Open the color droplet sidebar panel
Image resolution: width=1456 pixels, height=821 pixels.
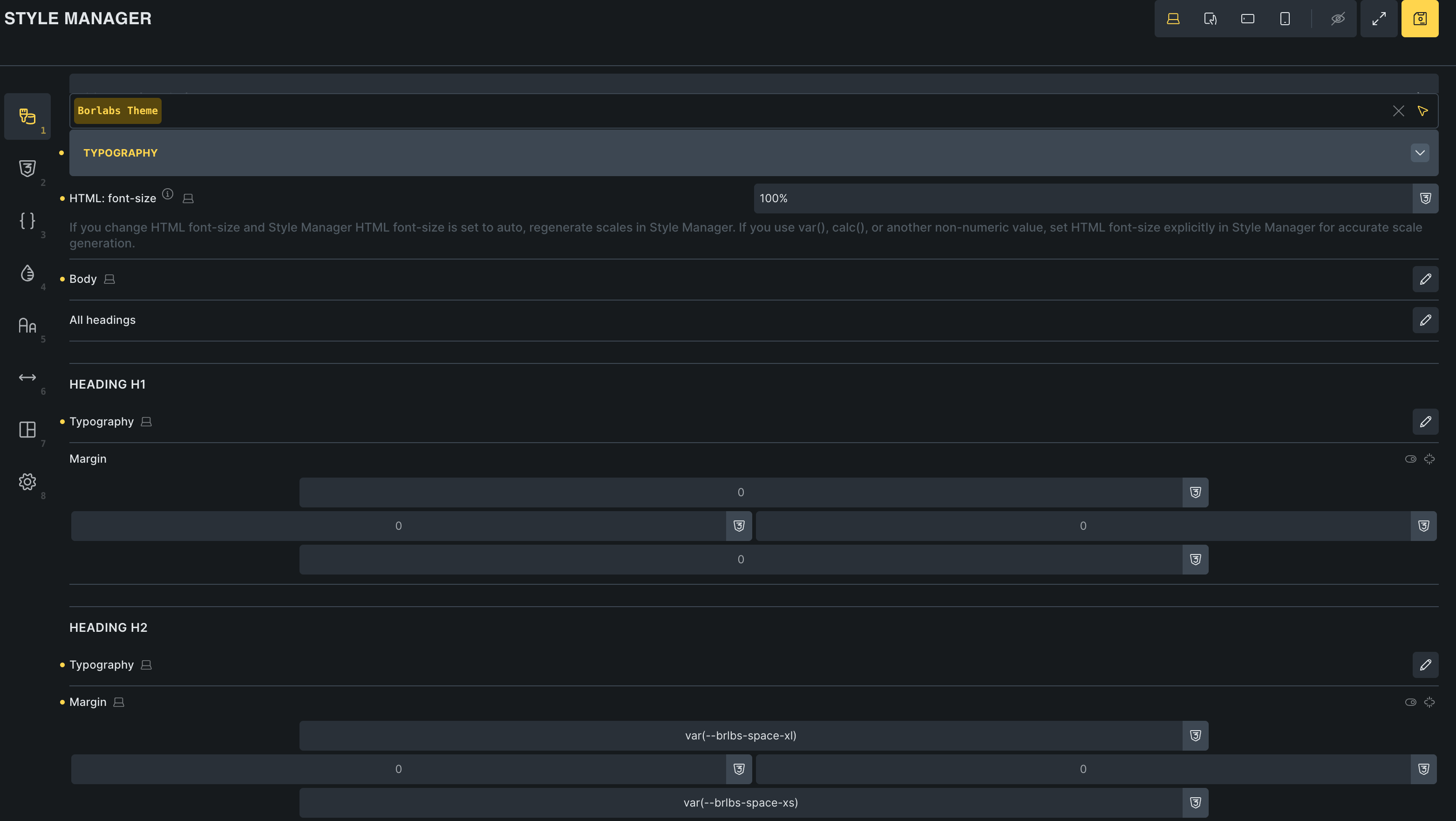[27, 273]
